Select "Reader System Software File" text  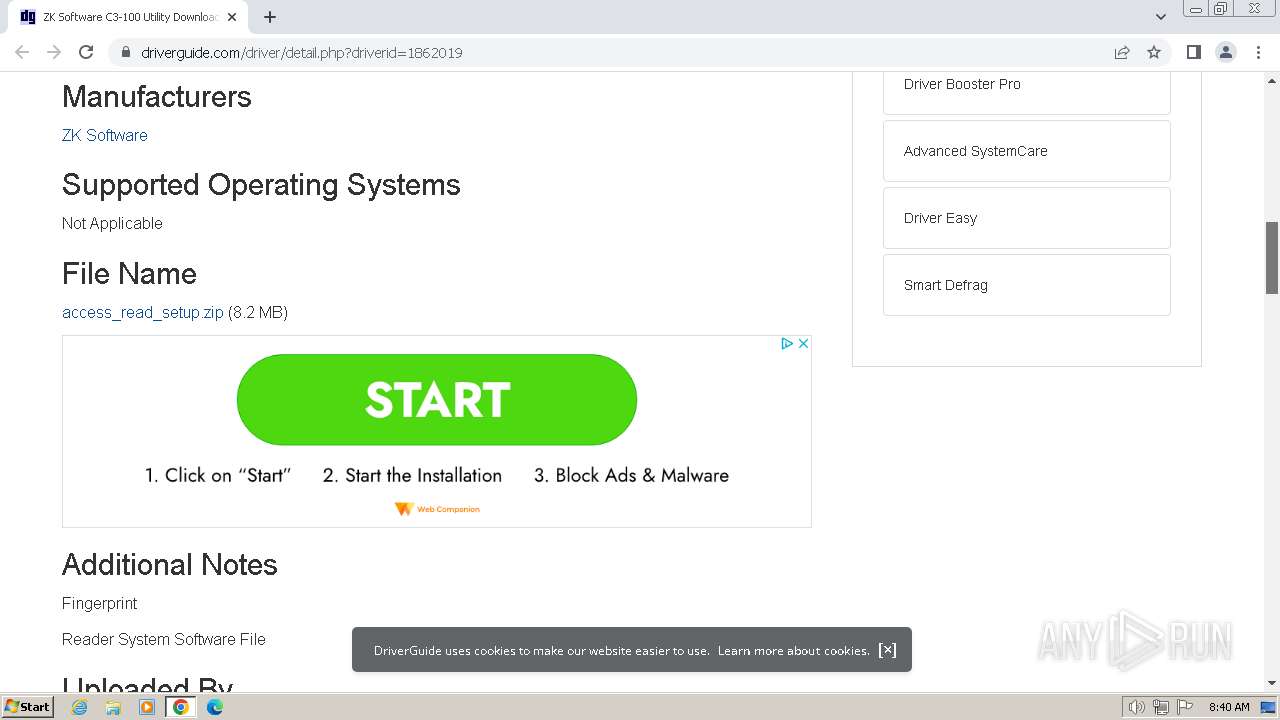click(x=164, y=639)
